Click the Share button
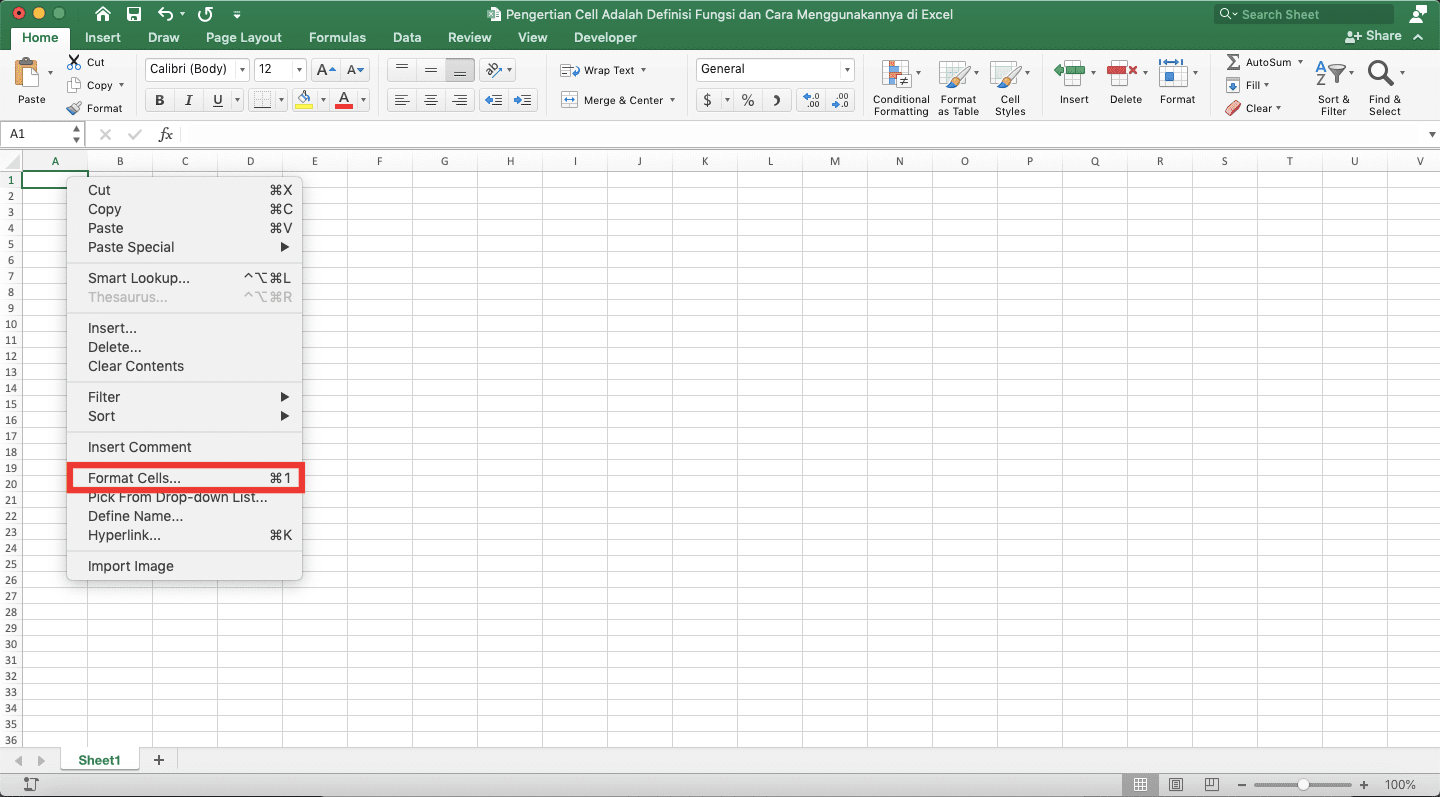Viewport: 1440px width, 797px height. (1374, 36)
